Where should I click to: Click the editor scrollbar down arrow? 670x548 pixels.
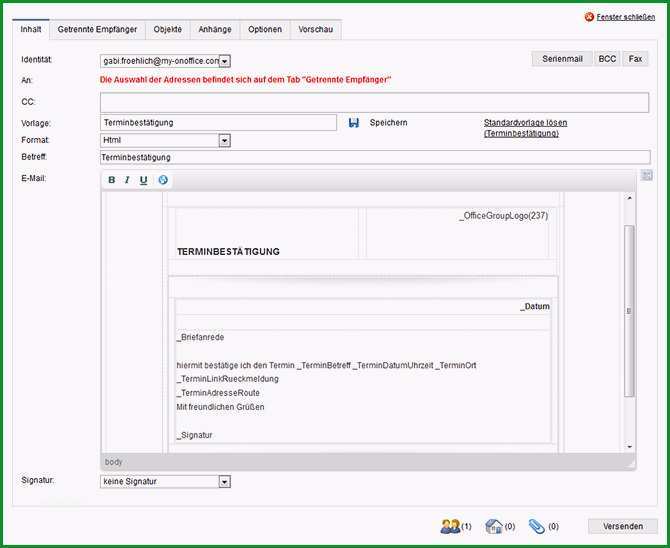(629, 447)
